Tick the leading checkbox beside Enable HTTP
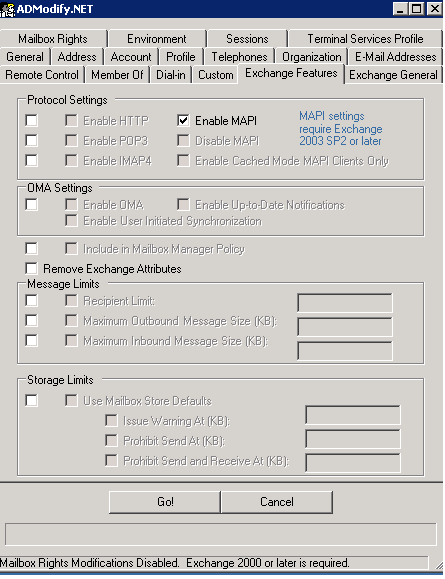This screenshot has height=579, width=445. 31,120
